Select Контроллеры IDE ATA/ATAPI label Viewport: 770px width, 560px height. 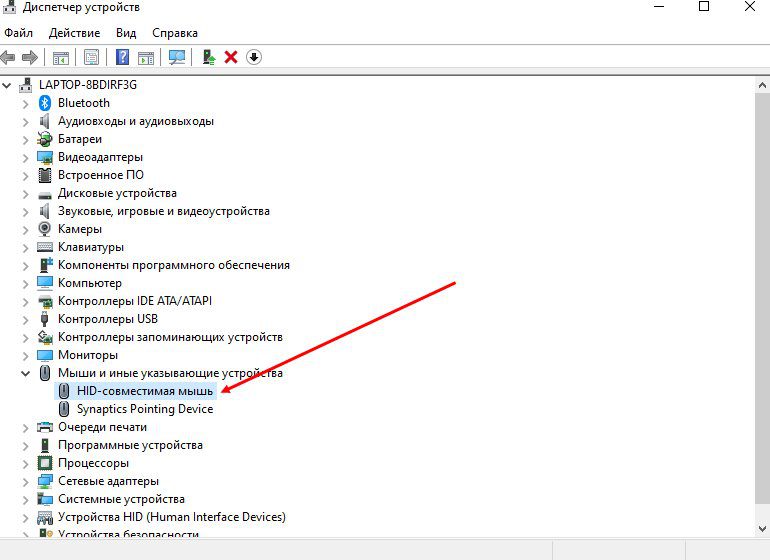click(135, 301)
